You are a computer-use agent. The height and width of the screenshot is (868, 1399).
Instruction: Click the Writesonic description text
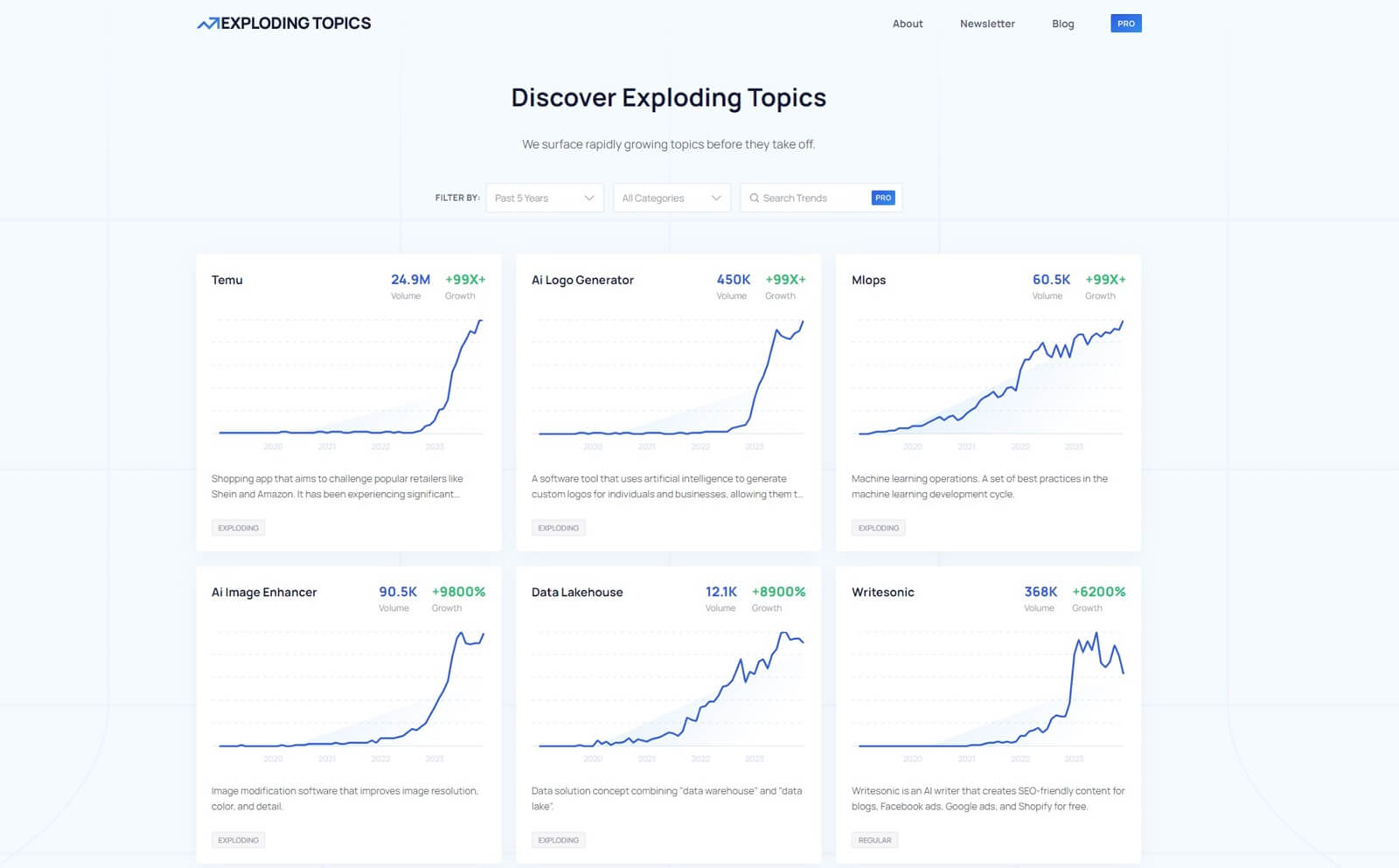point(988,799)
